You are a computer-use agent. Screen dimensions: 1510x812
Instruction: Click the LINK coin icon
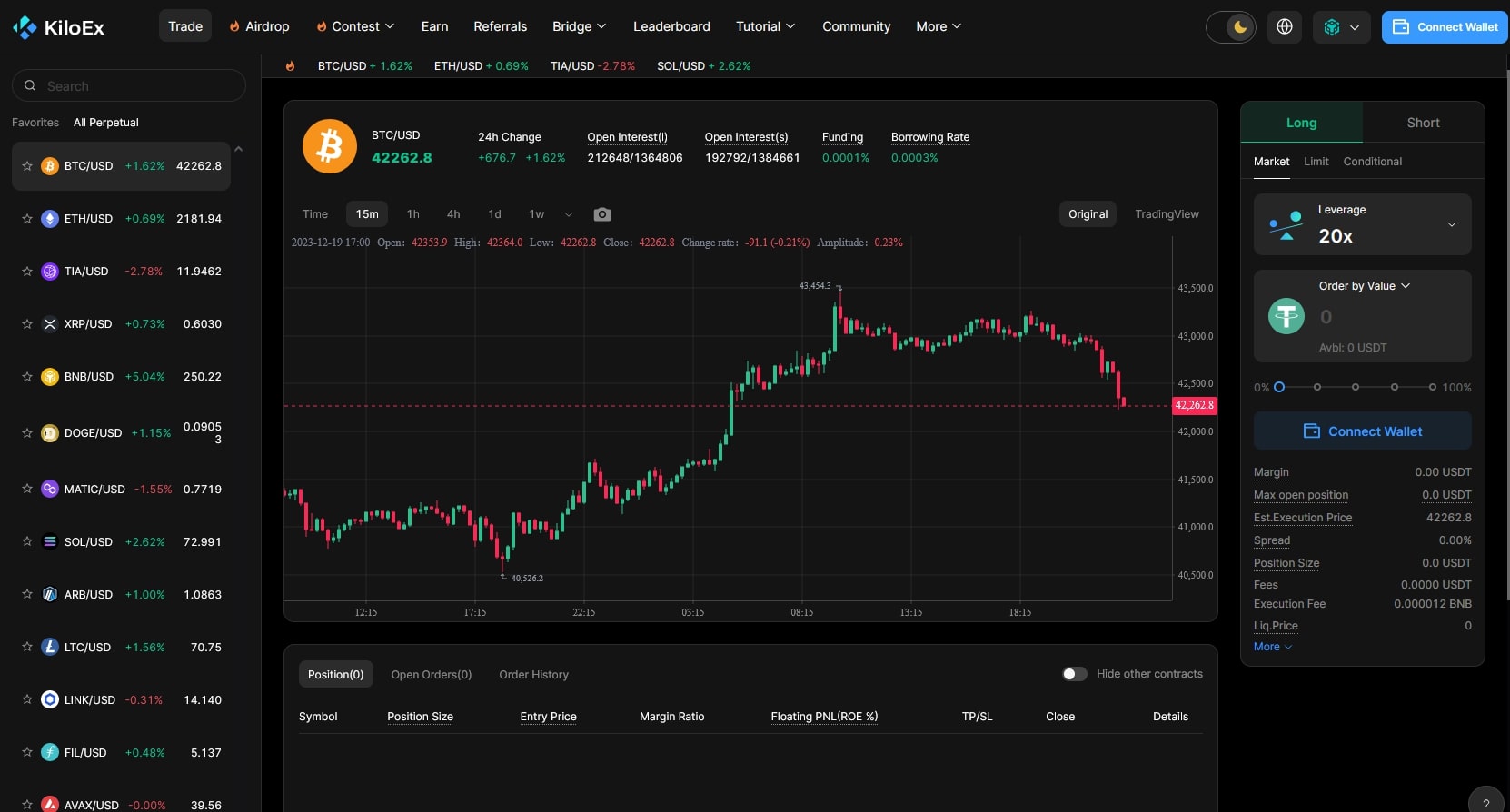50,700
